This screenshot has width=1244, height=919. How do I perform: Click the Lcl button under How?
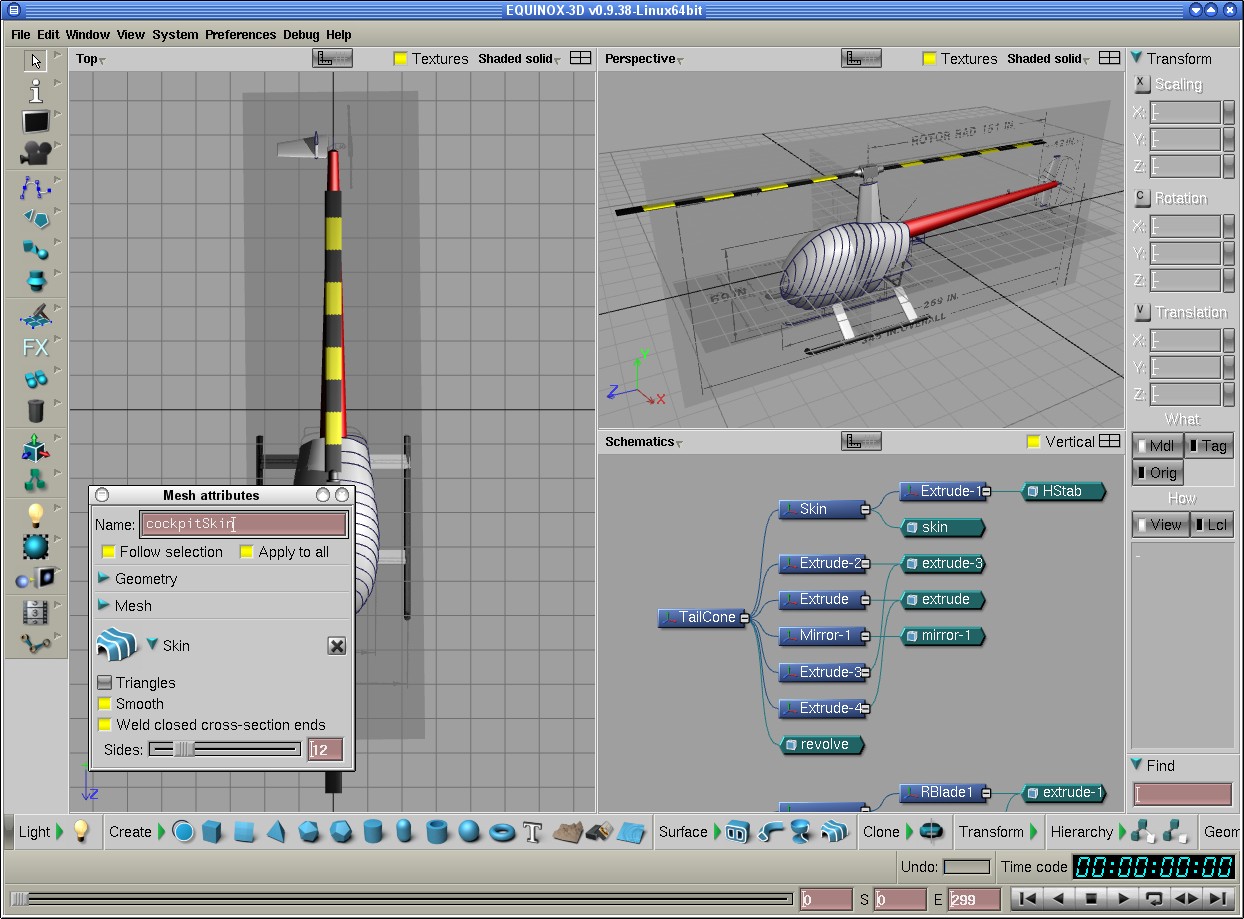[x=1211, y=525]
